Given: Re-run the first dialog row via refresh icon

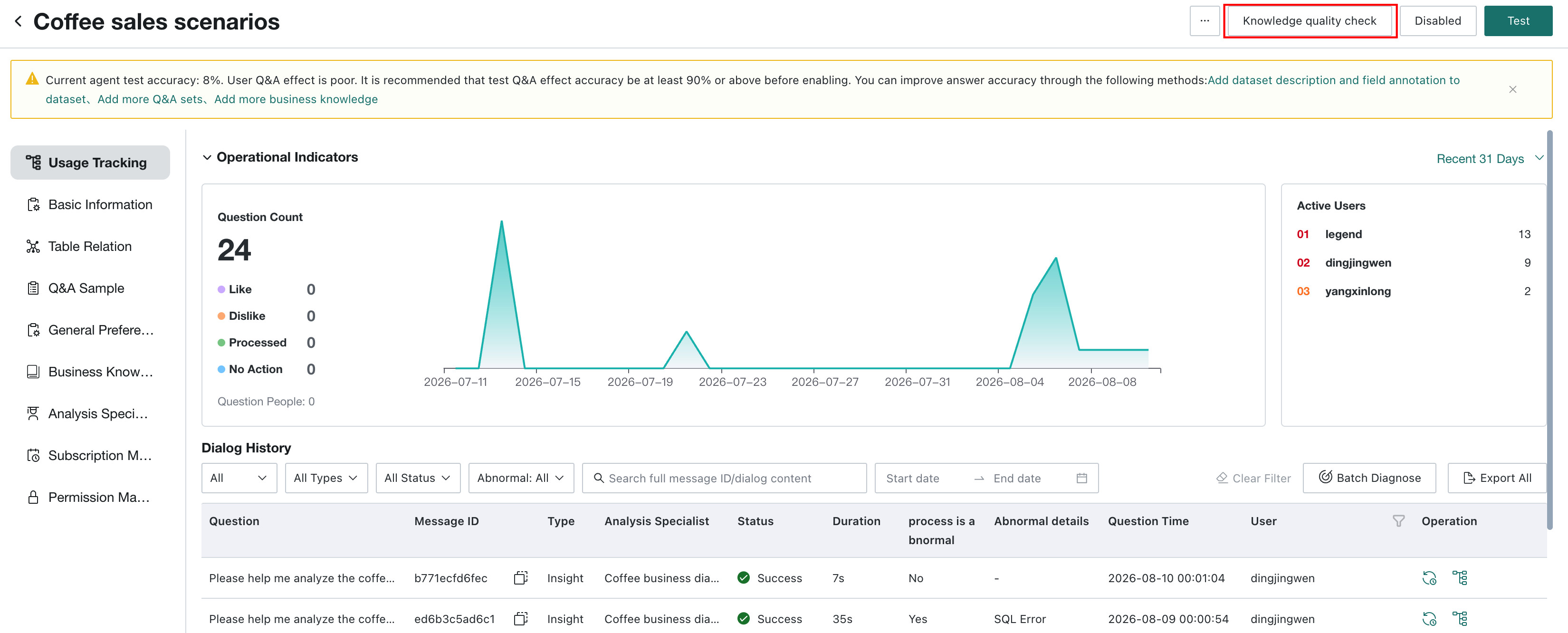Looking at the screenshot, I should pos(1429,577).
